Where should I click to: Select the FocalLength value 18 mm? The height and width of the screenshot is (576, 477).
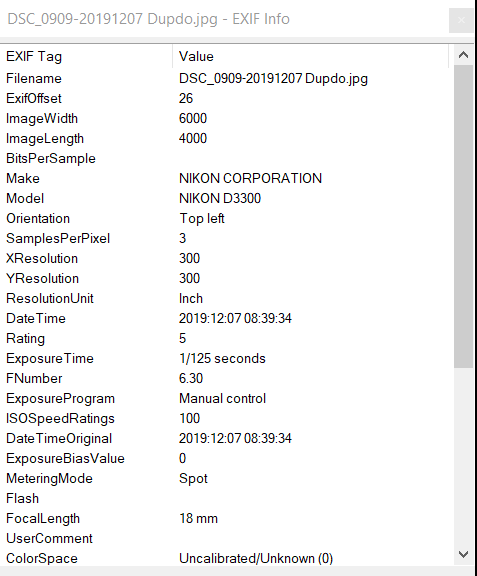(x=198, y=518)
